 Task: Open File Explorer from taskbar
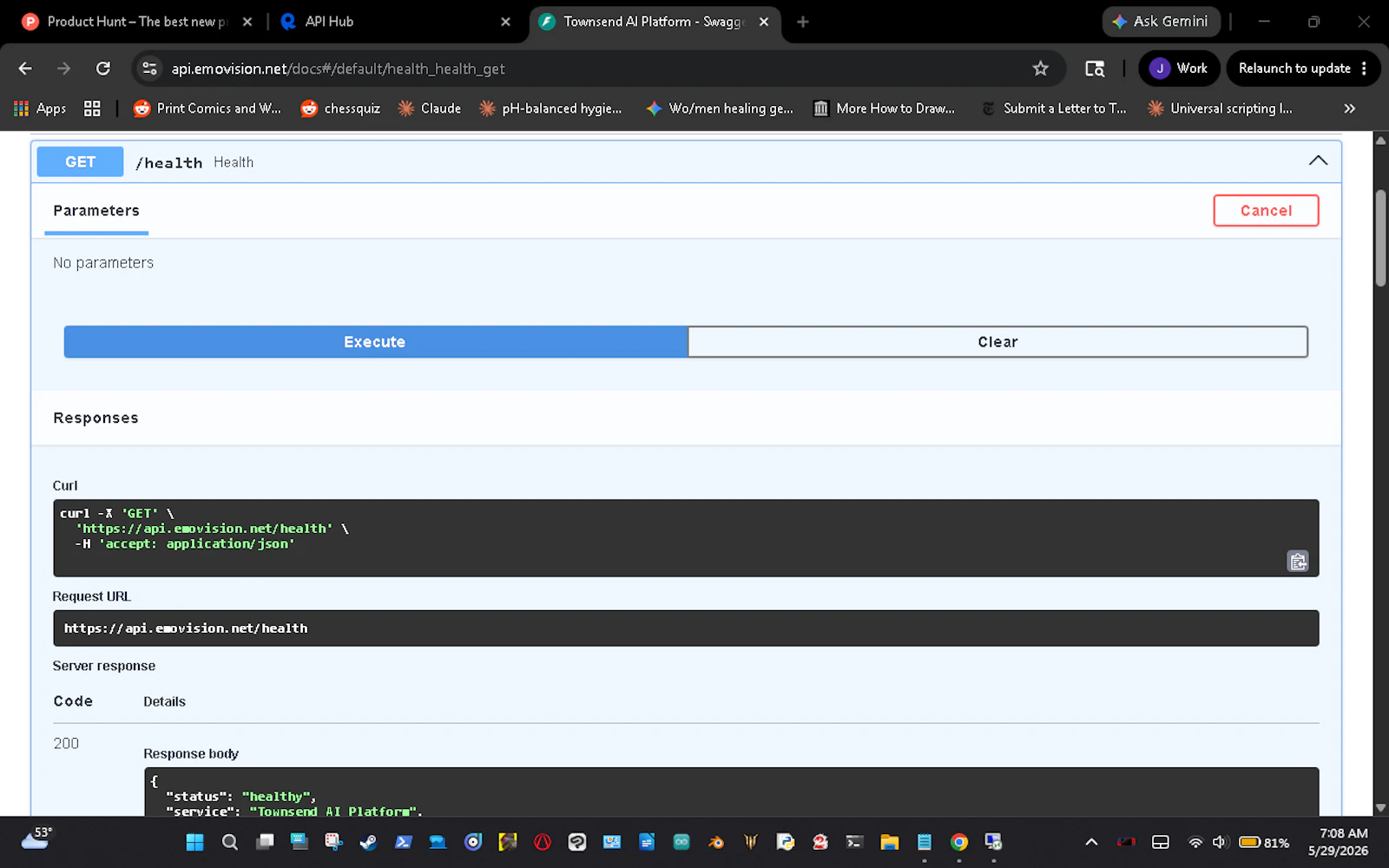[889, 842]
